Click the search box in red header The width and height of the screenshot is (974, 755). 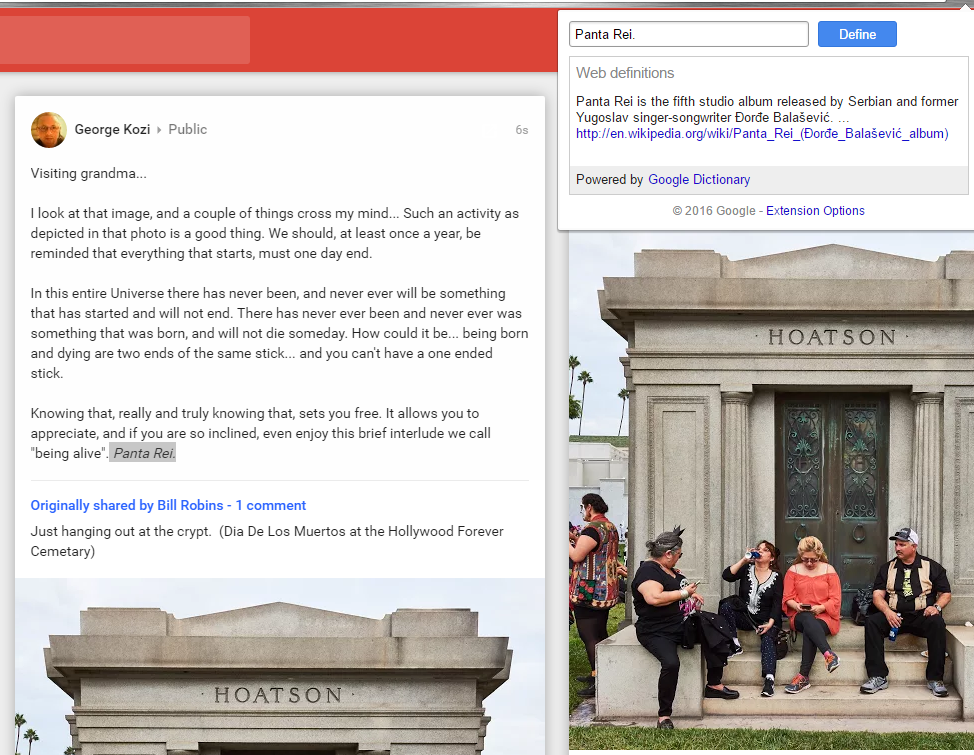(x=125, y=40)
